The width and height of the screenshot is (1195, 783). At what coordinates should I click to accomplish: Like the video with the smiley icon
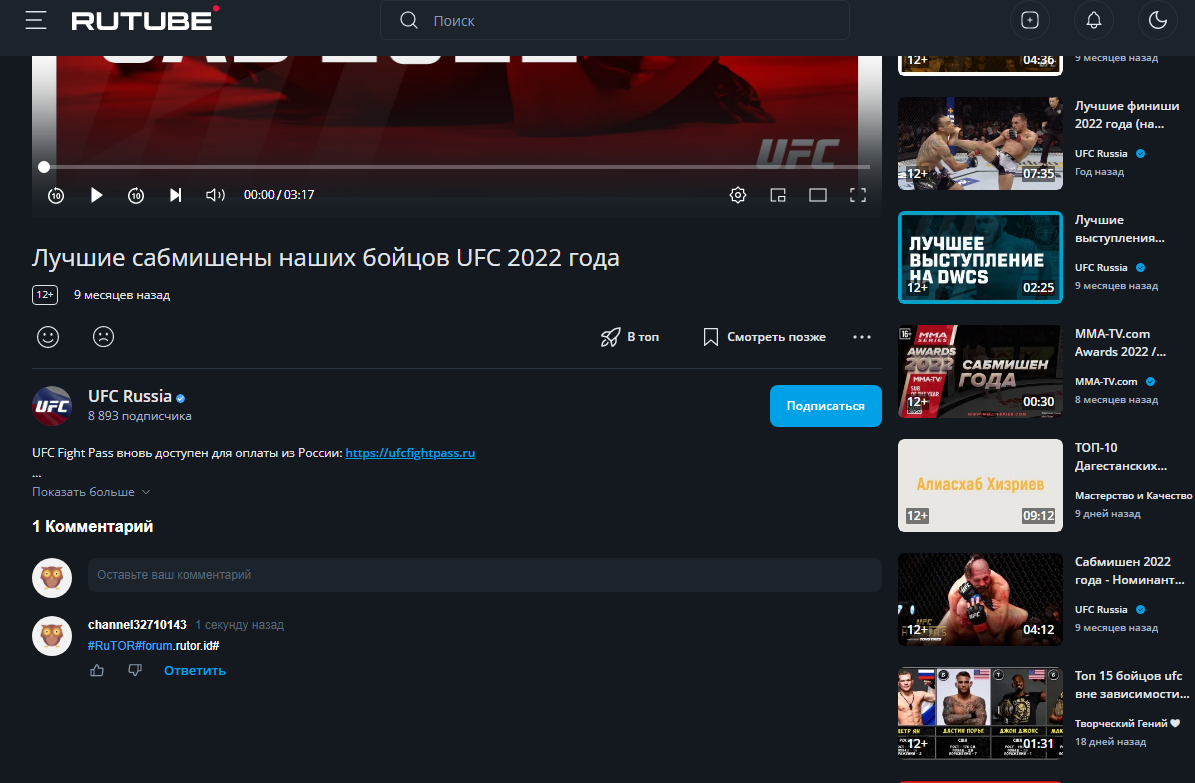(48, 337)
